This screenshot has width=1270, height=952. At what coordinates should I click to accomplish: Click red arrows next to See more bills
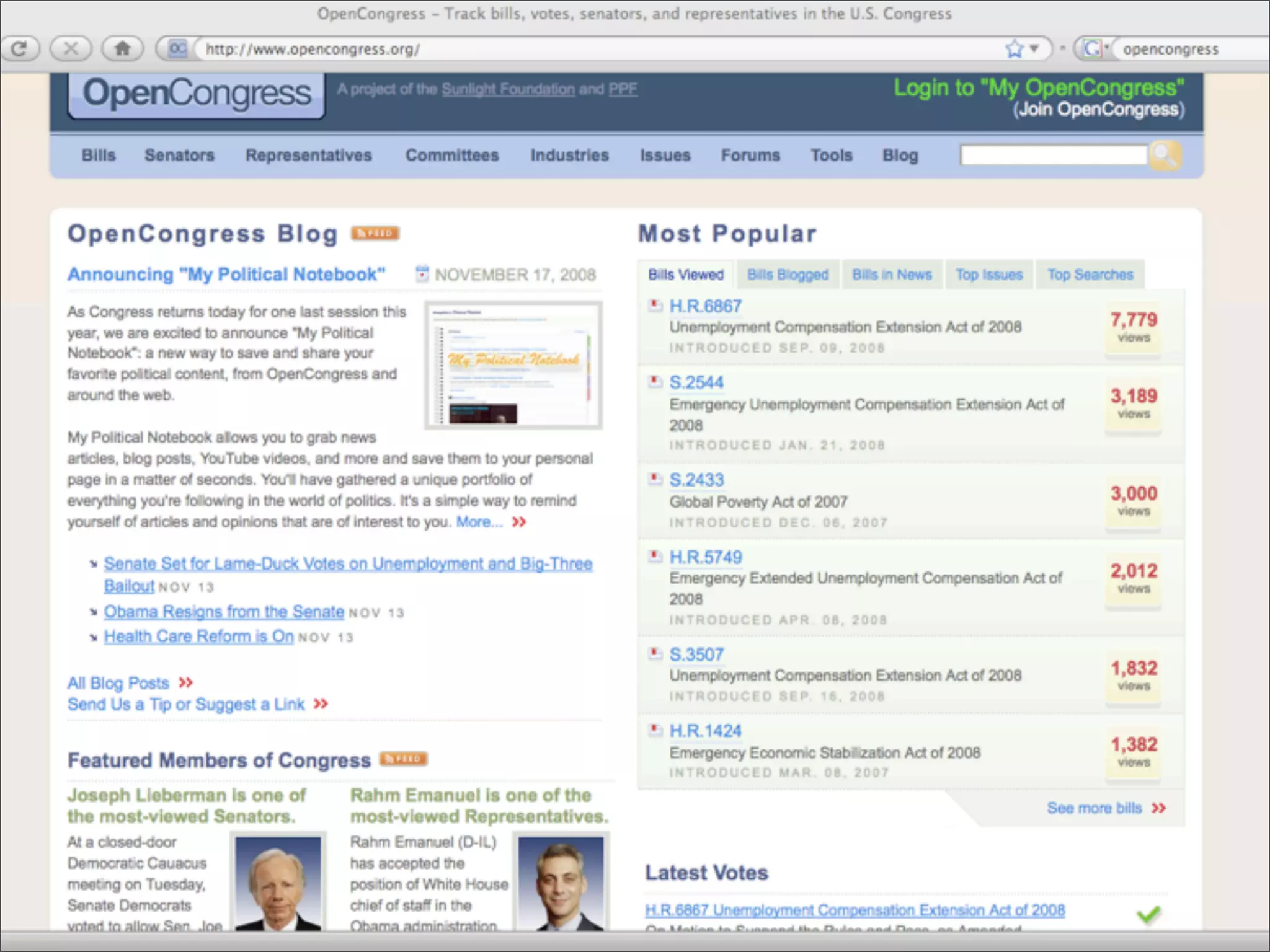pos(1158,808)
